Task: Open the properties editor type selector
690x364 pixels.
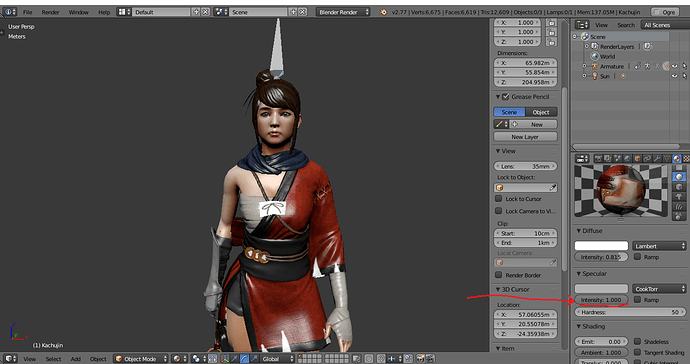Action: pos(582,159)
